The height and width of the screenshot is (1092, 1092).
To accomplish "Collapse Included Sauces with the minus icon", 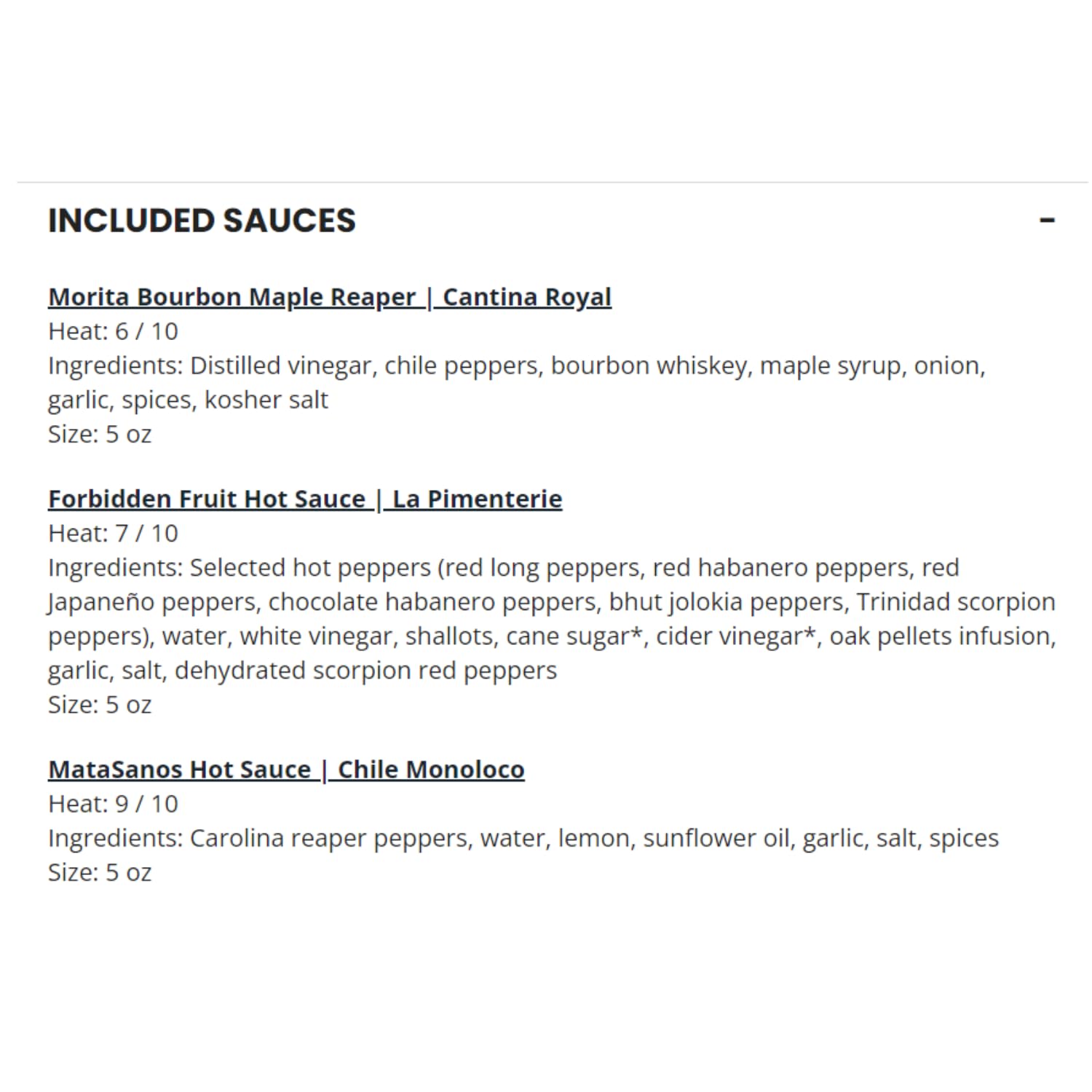I will (x=1047, y=220).
